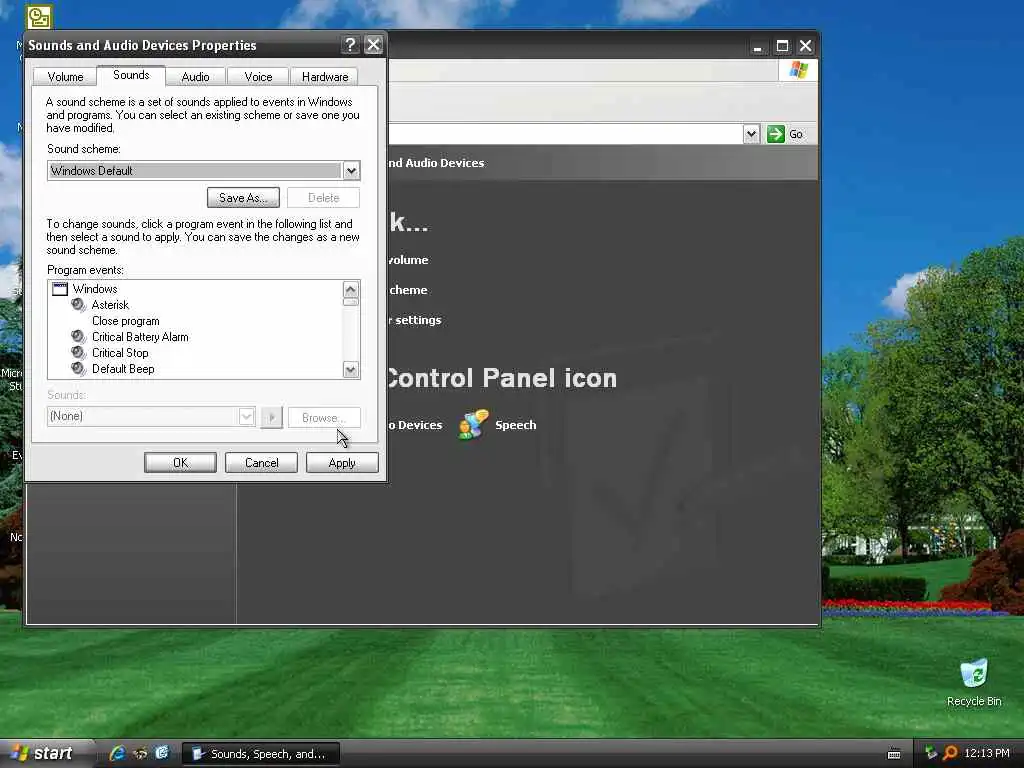Open the Sounds (None) dropdown
The height and width of the screenshot is (768, 1024).
click(246, 417)
